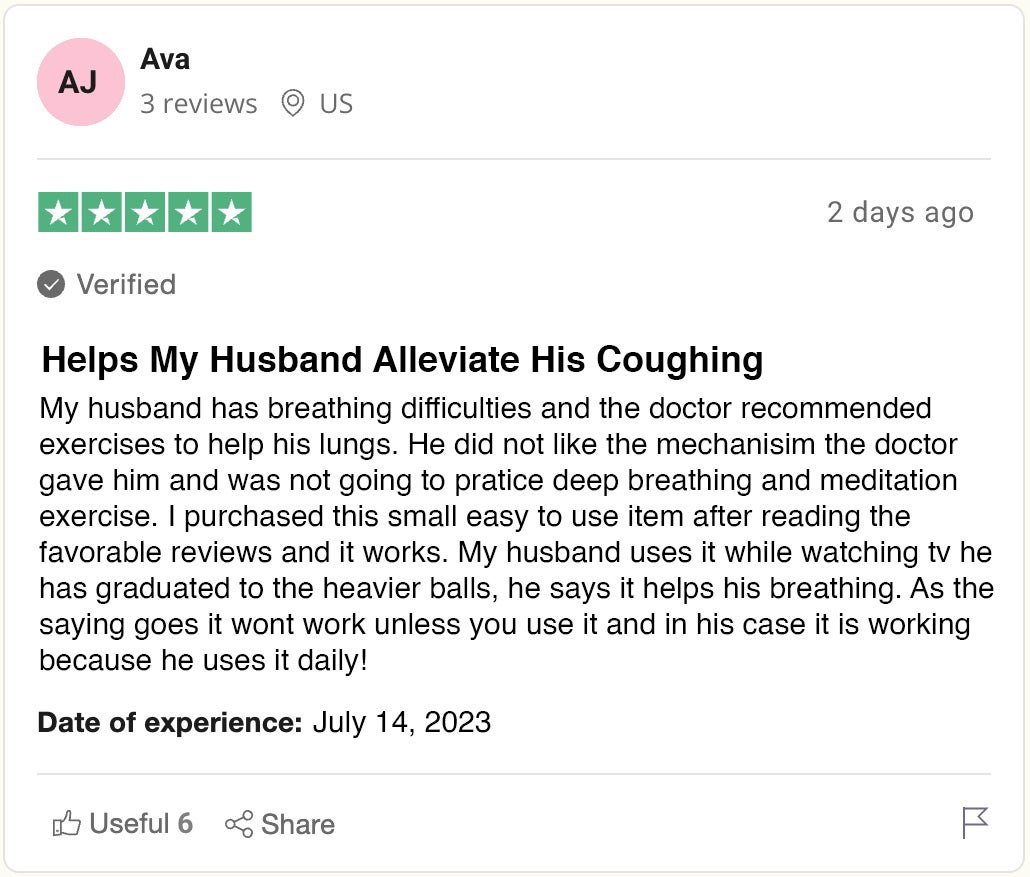The width and height of the screenshot is (1030, 877).
Task: Open reviewer name Ava
Action: click(x=165, y=59)
